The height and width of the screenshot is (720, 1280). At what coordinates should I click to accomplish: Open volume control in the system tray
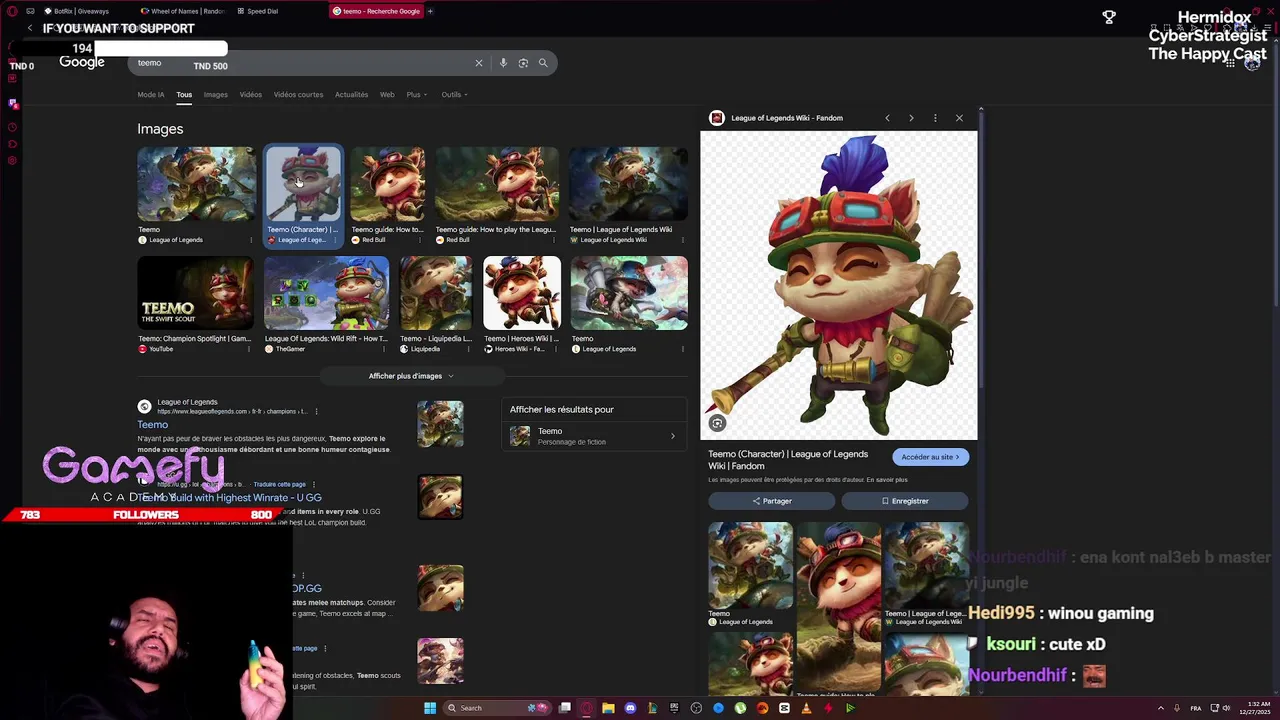(x=1227, y=708)
